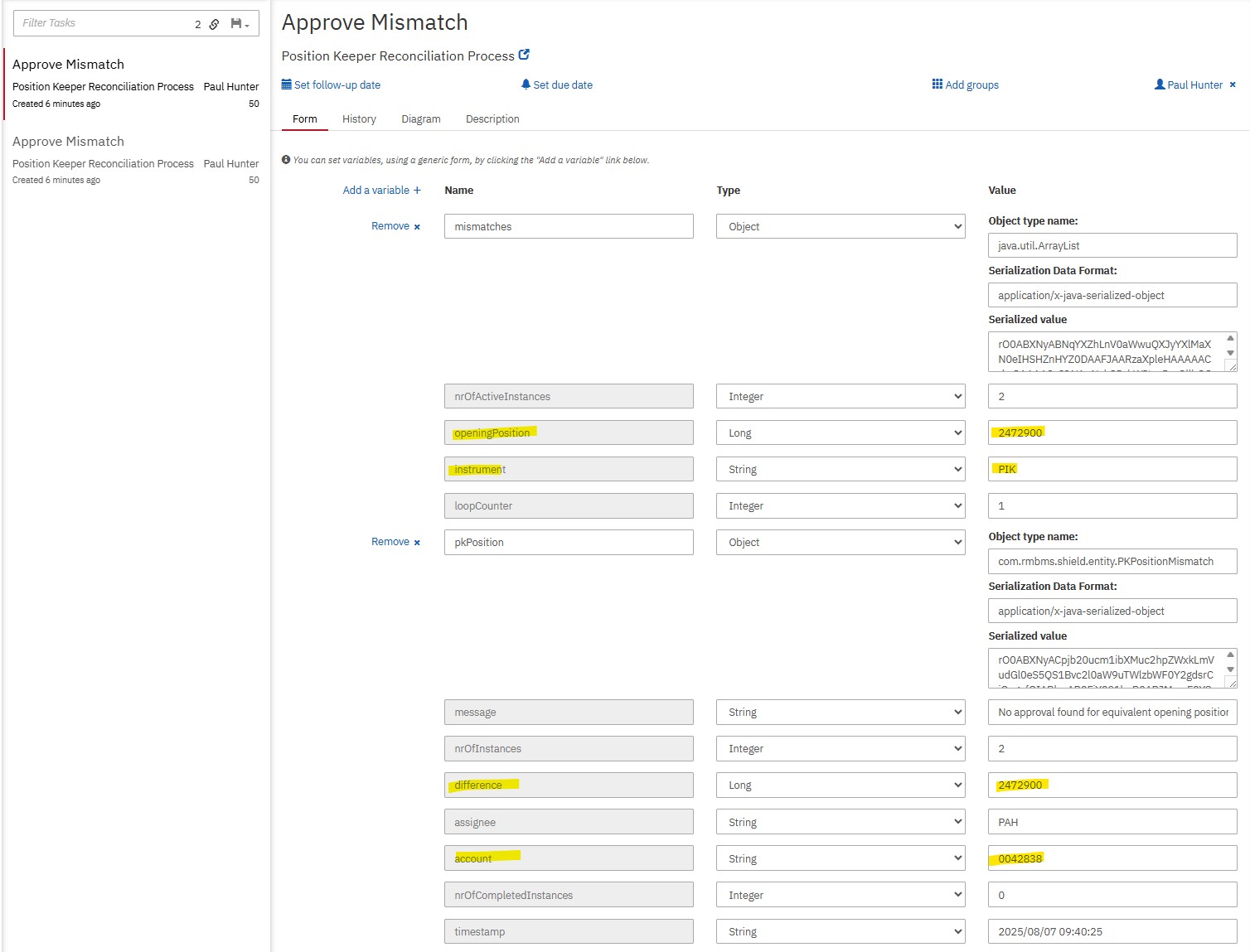Click the Add groups grid icon
The width and height of the screenshot is (1250, 952).
click(937, 85)
